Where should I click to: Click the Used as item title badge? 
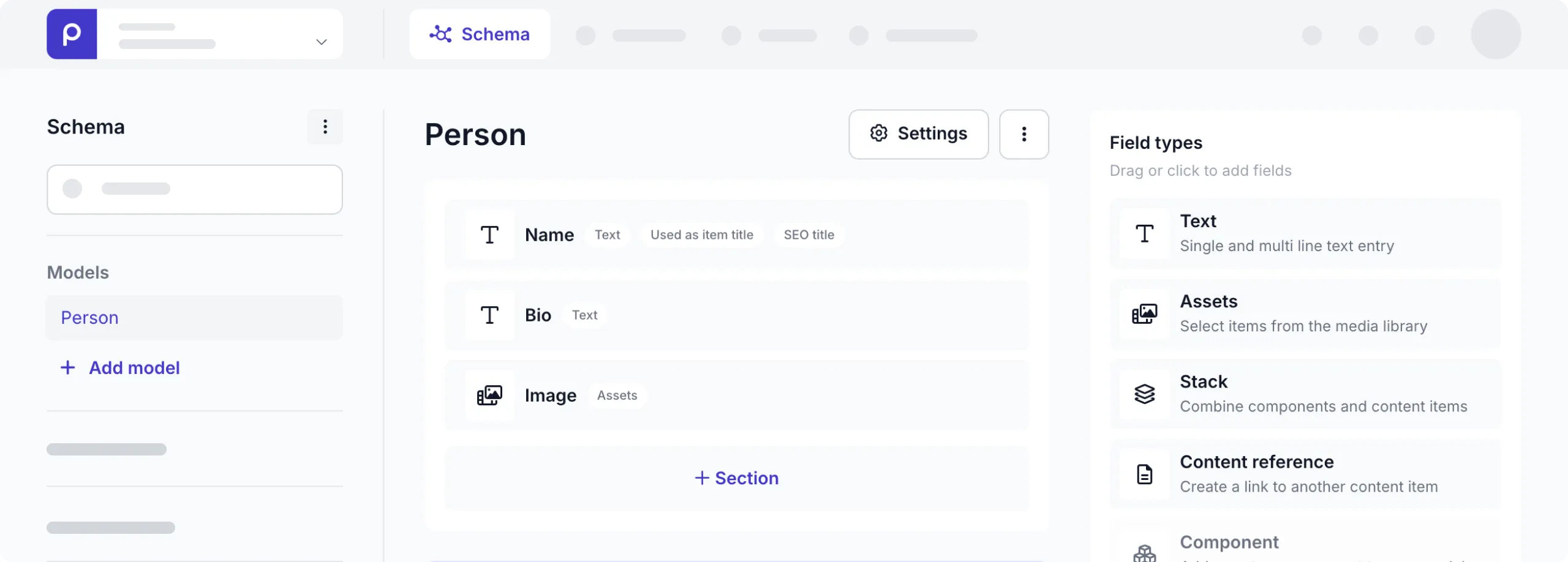coord(701,234)
